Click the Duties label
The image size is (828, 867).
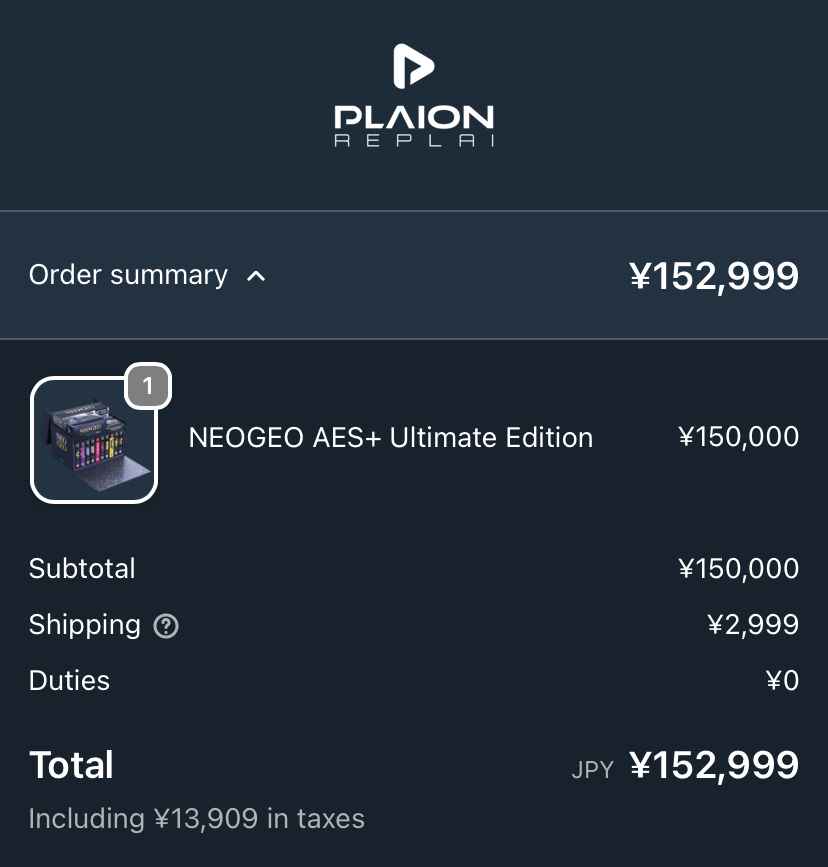pos(69,680)
